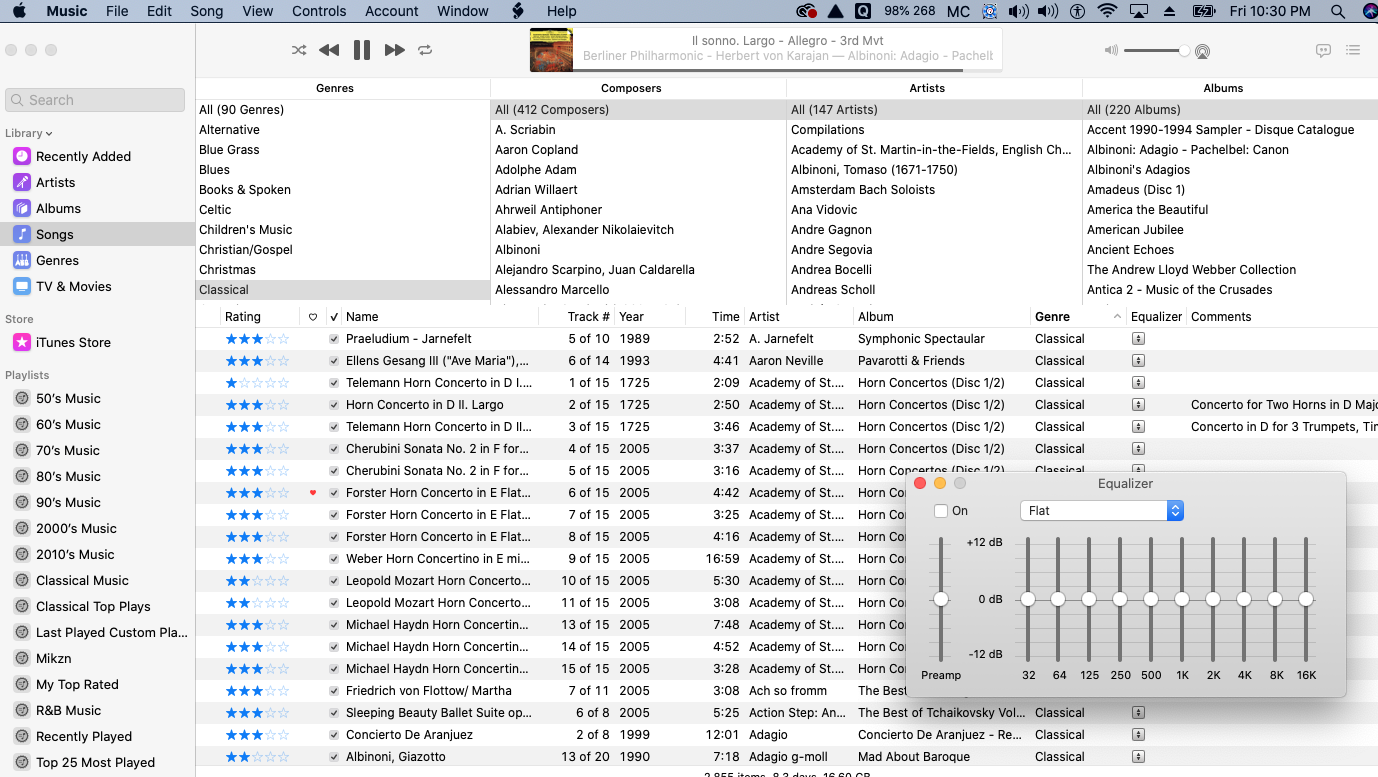
Task: Uncheck the Concierto De Aranjuez song checkbox
Action: click(x=334, y=735)
